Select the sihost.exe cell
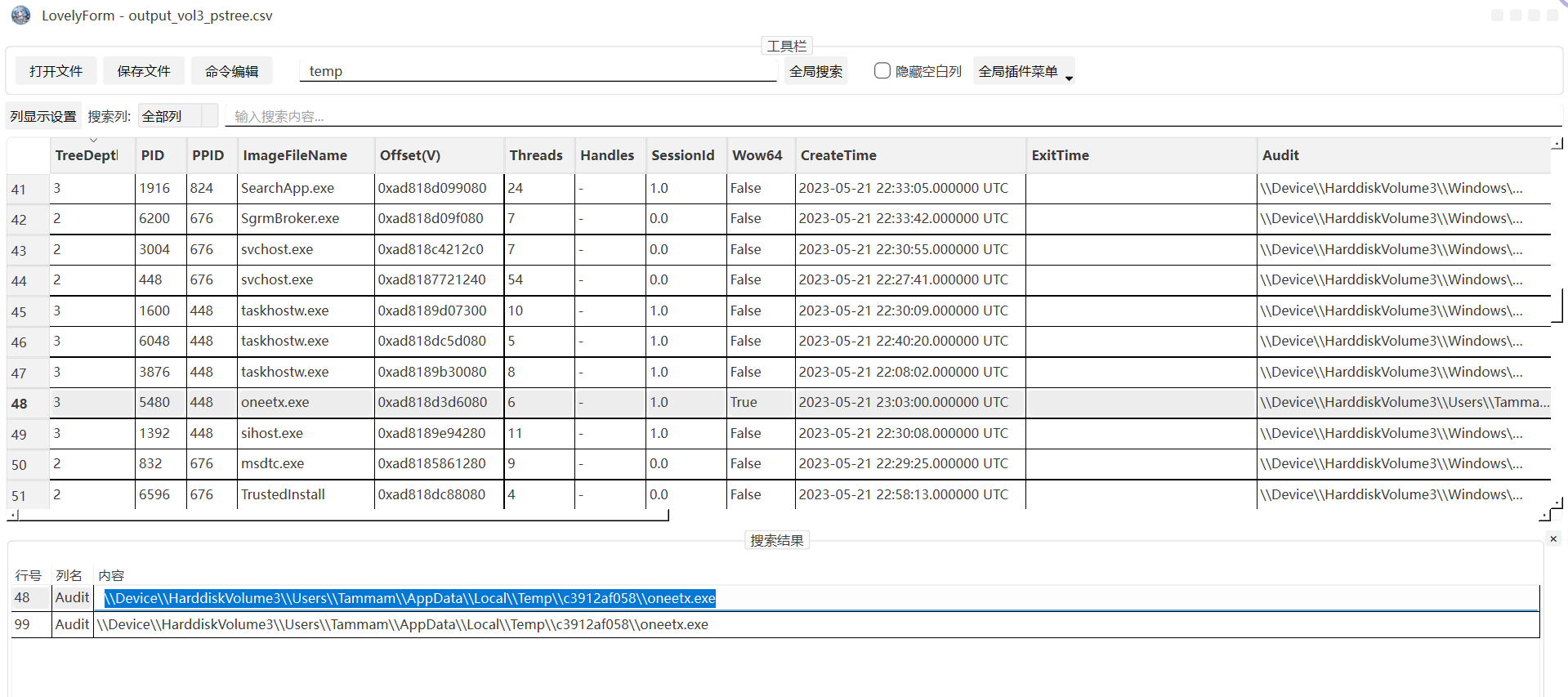This screenshot has width=1568, height=697. tap(306, 433)
